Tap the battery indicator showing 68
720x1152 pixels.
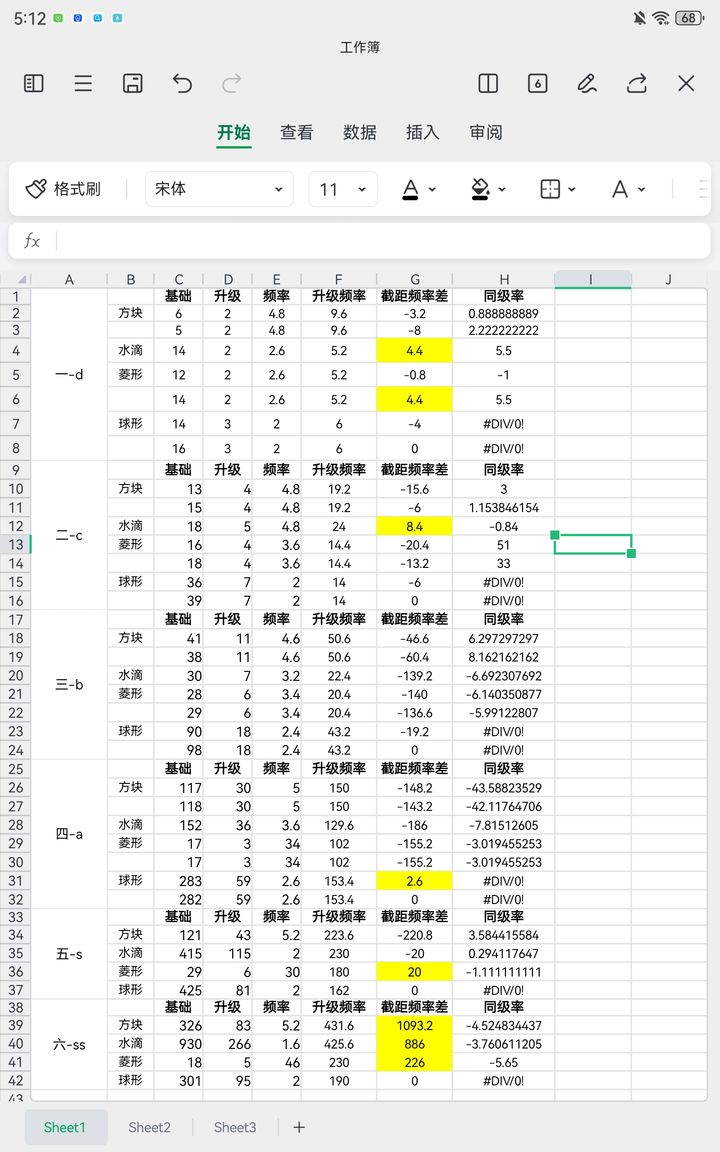[688, 18]
